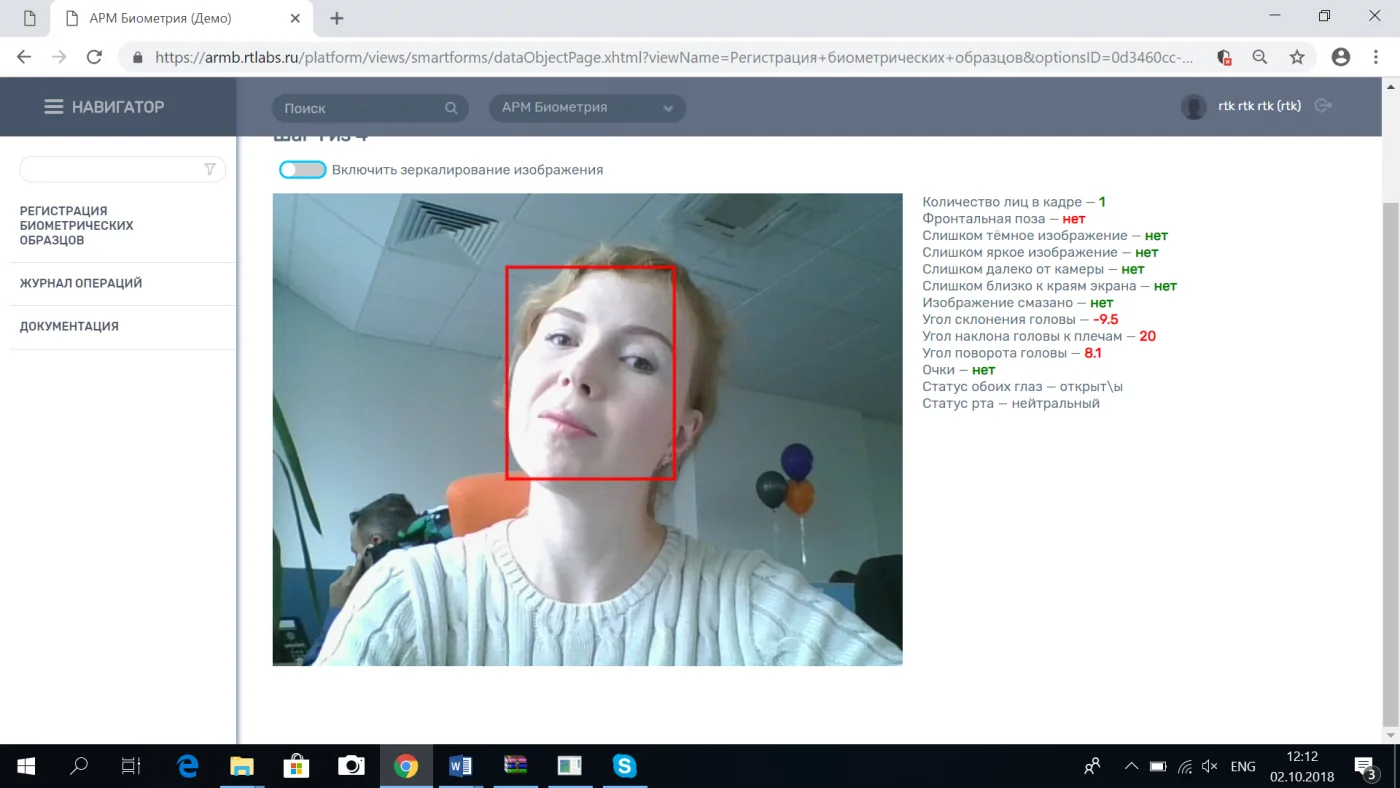Open File Explorer from taskbar
1400x788 pixels.
[x=242, y=766]
